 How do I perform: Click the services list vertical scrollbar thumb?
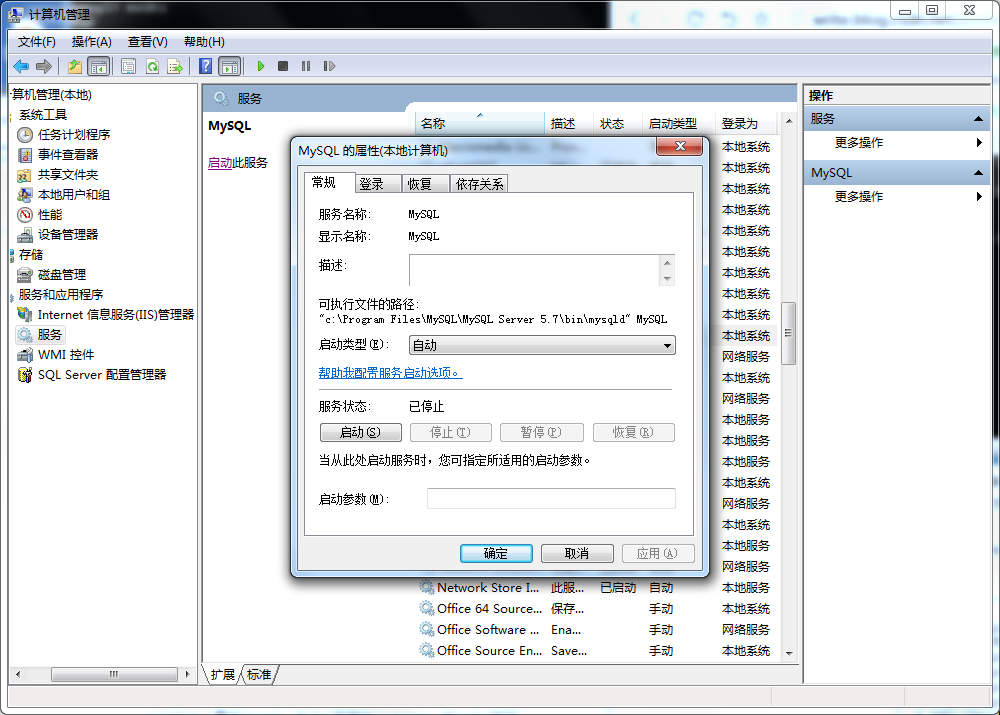click(x=788, y=333)
